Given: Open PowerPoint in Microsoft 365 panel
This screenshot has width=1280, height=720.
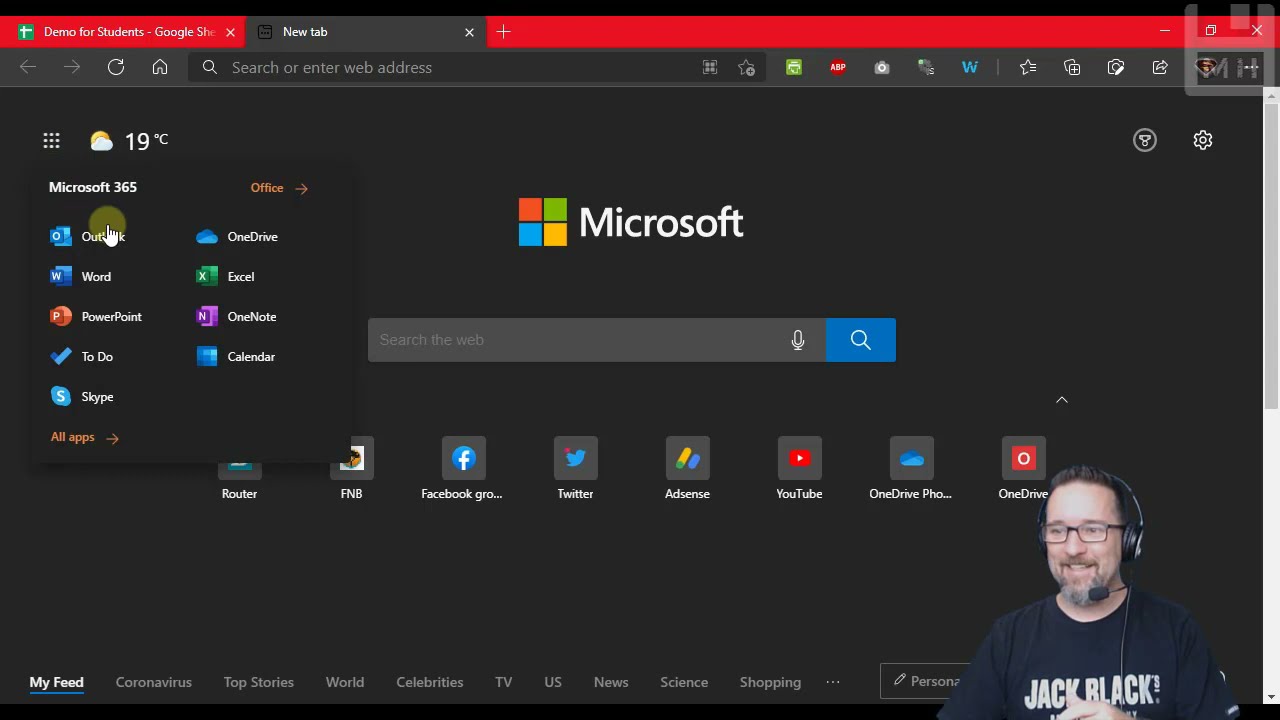Looking at the screenshot, I should 96,317.
